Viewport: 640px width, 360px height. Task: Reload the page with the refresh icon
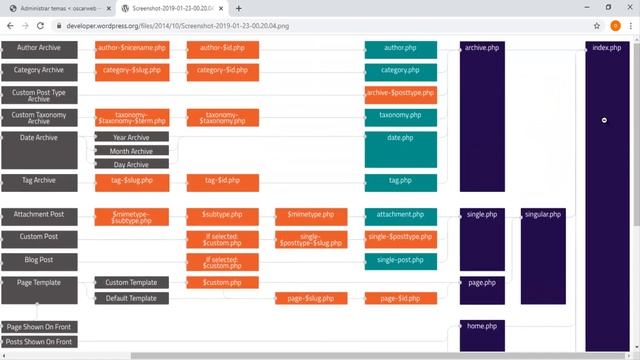40,26
